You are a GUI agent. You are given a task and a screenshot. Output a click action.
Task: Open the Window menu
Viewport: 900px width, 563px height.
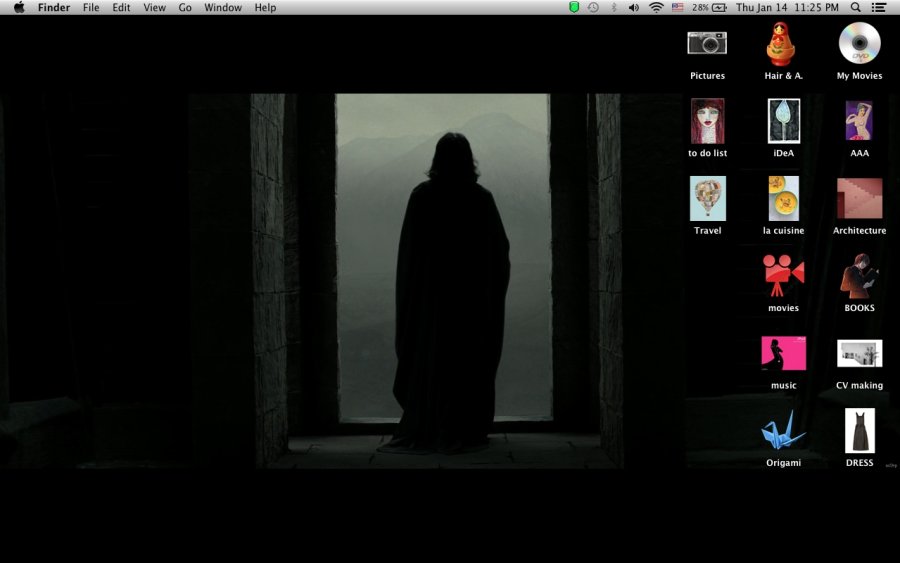pos(223,7)
